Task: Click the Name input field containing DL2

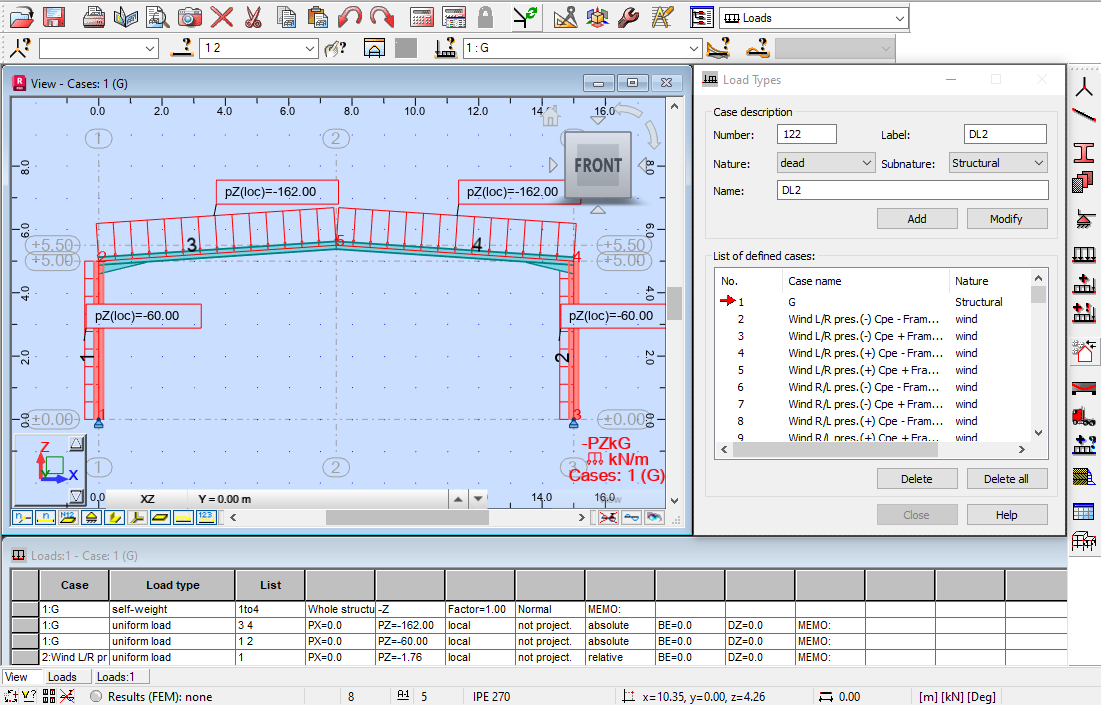Action: pyautogui.click(x=911, y=190)
